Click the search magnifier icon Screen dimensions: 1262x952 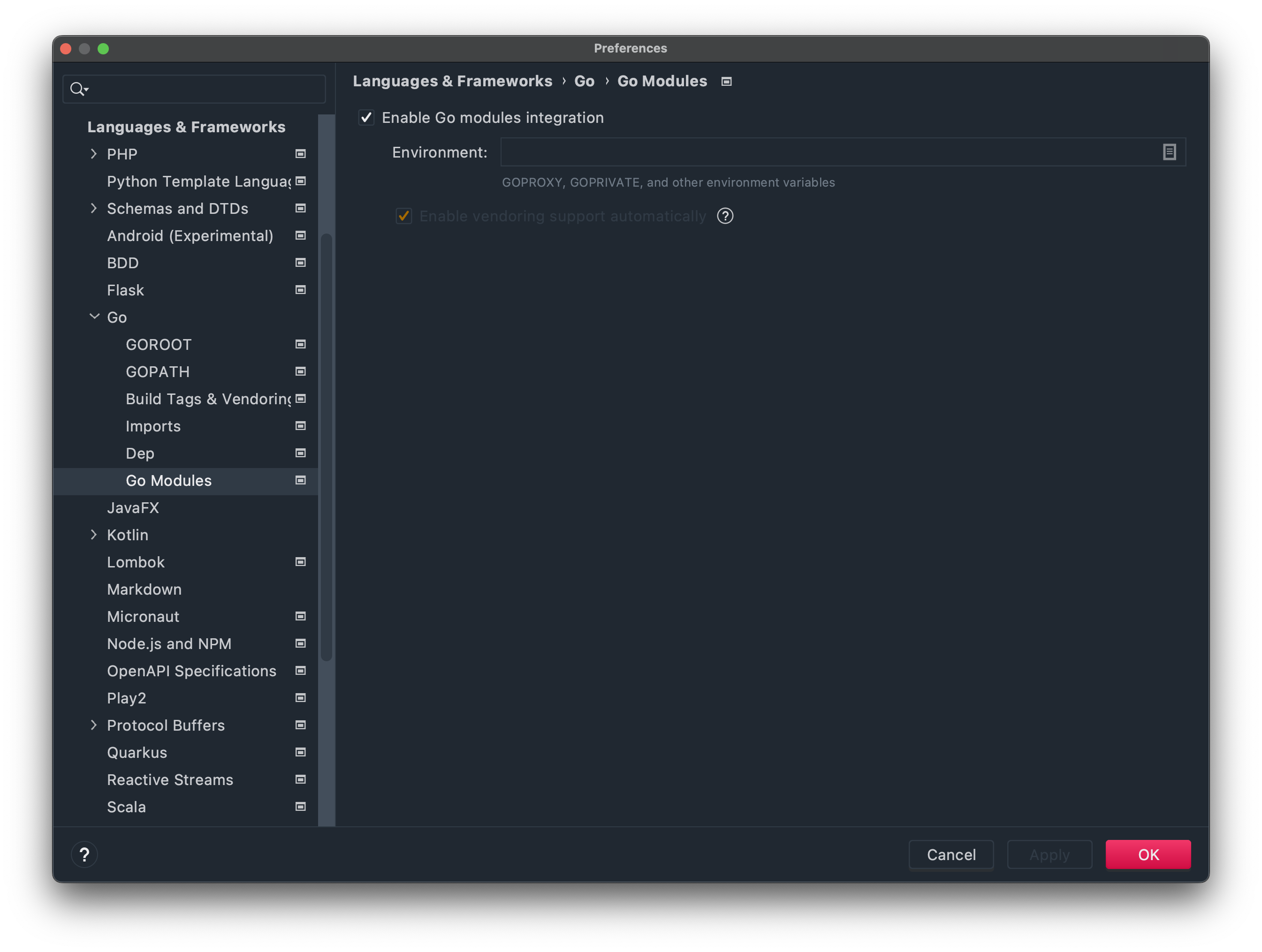click(x=77, y=89)
